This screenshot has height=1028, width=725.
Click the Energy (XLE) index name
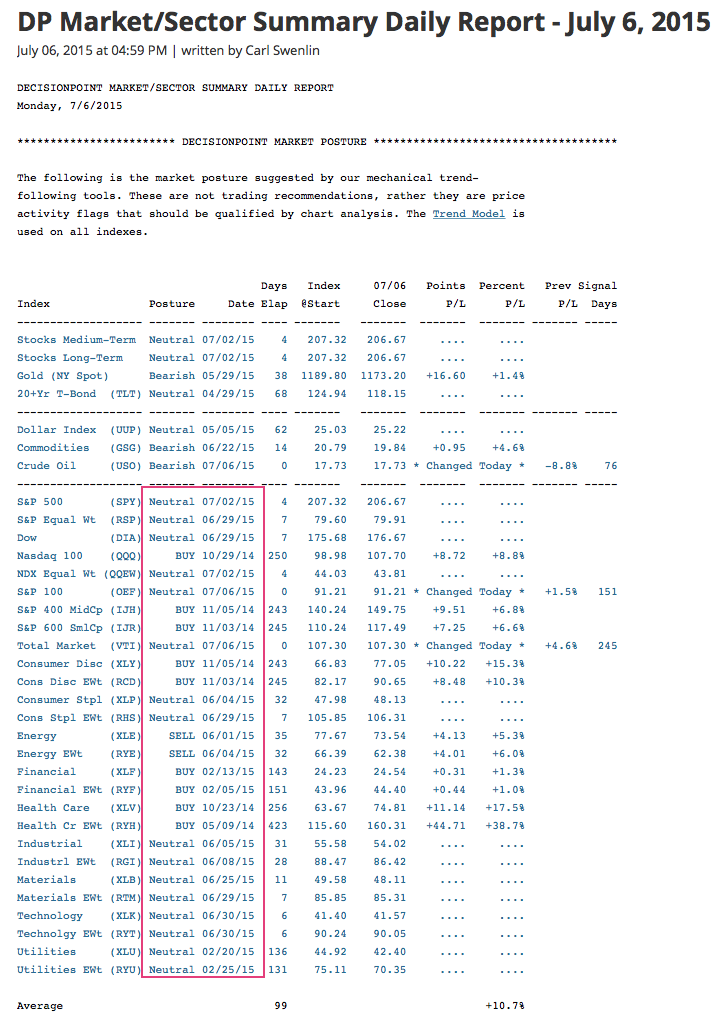coord(79,736)
